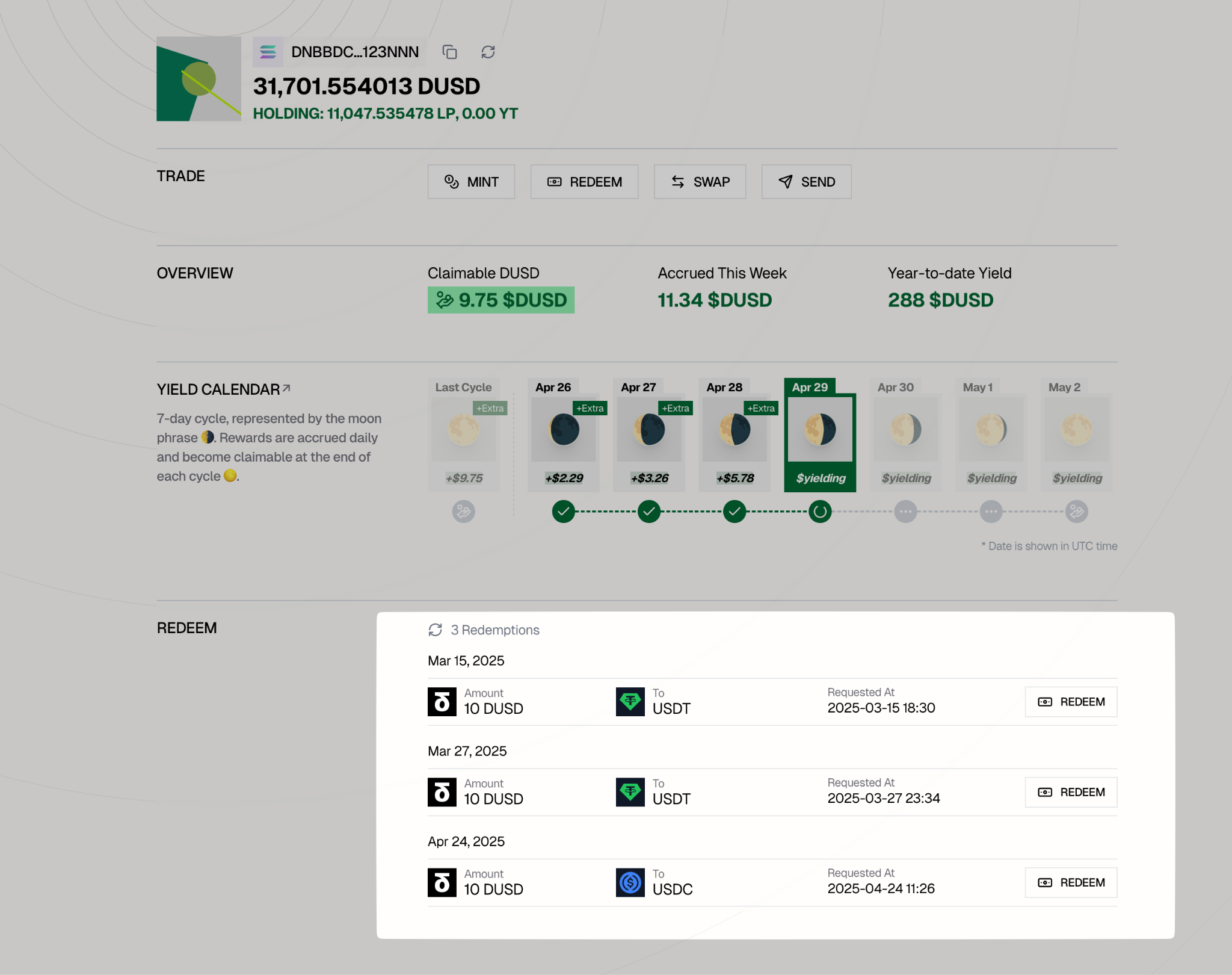Click the 31,701.554013 DUSD balance
This screenshot has width=1232, height=975.
[366, 86]
